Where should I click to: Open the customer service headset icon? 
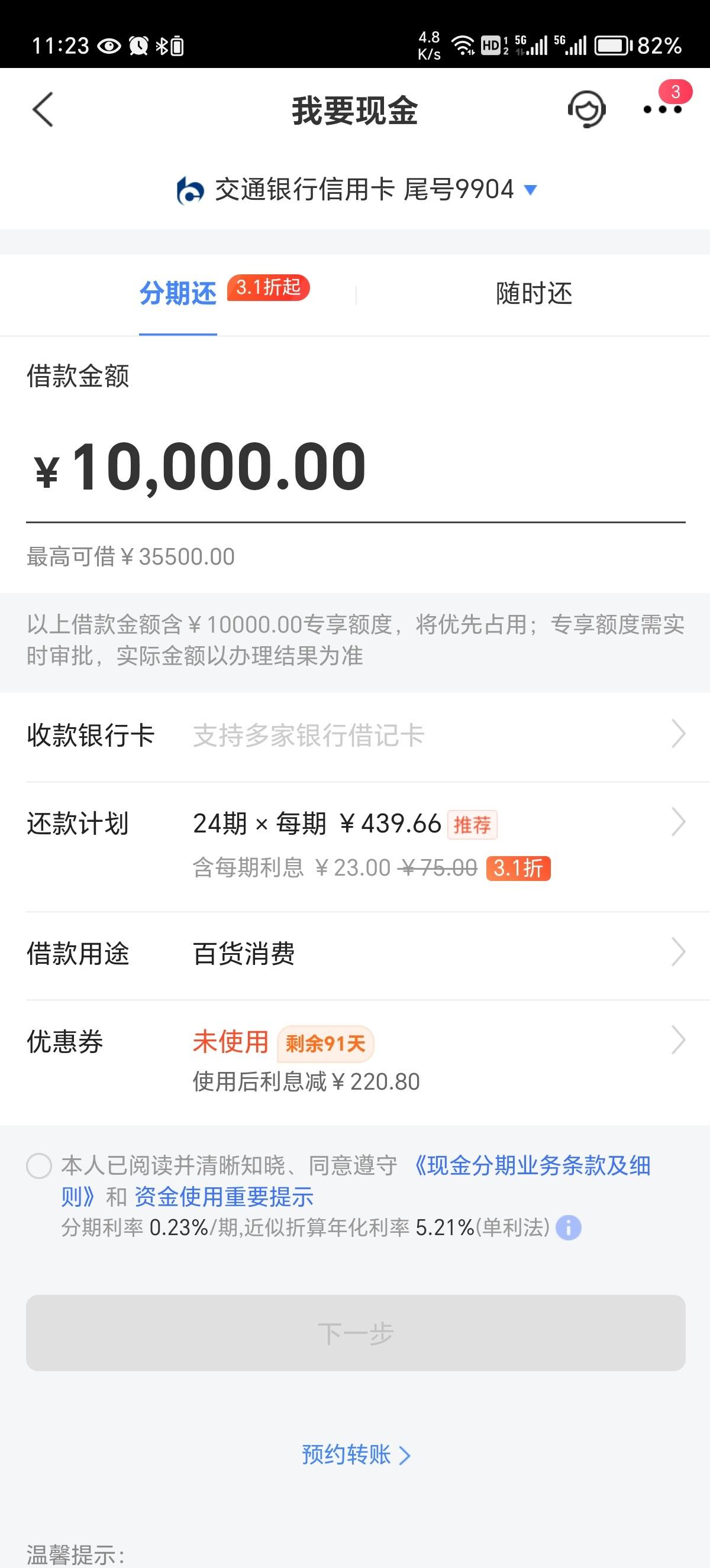pos(586,109)
